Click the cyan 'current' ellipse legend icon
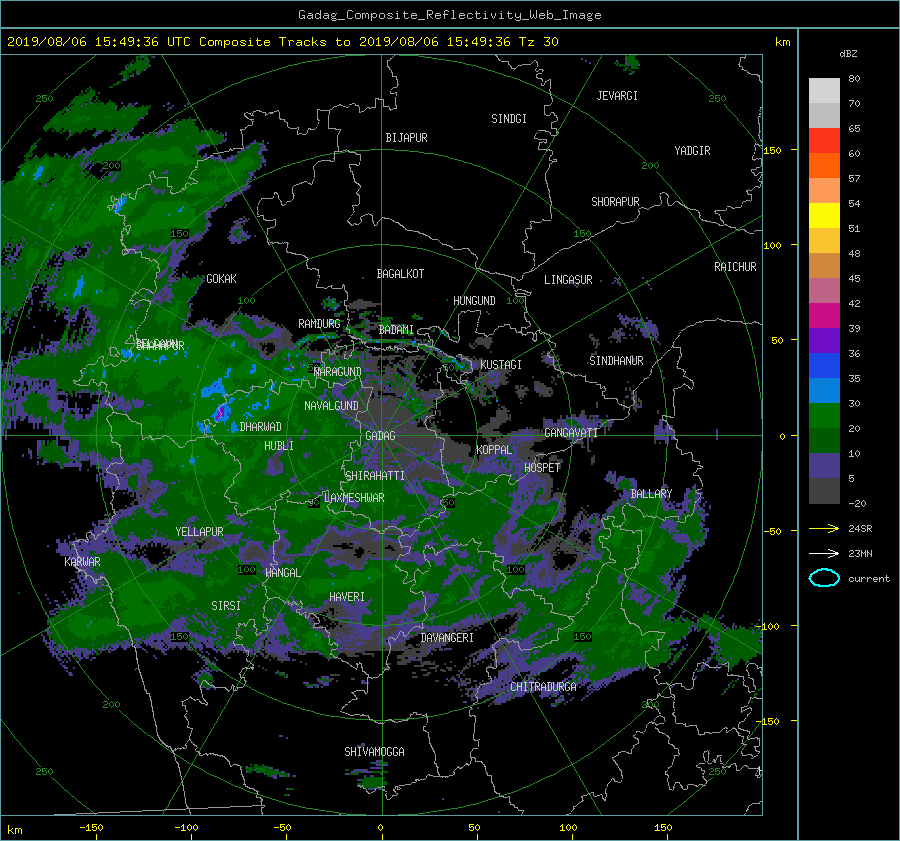 [x=824, y=578]
